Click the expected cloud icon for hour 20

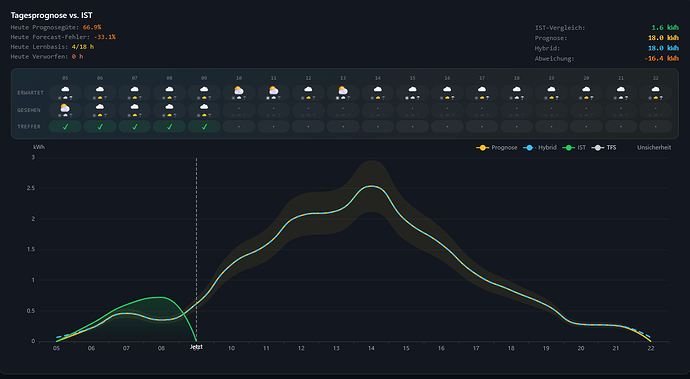tap(586, 89)
